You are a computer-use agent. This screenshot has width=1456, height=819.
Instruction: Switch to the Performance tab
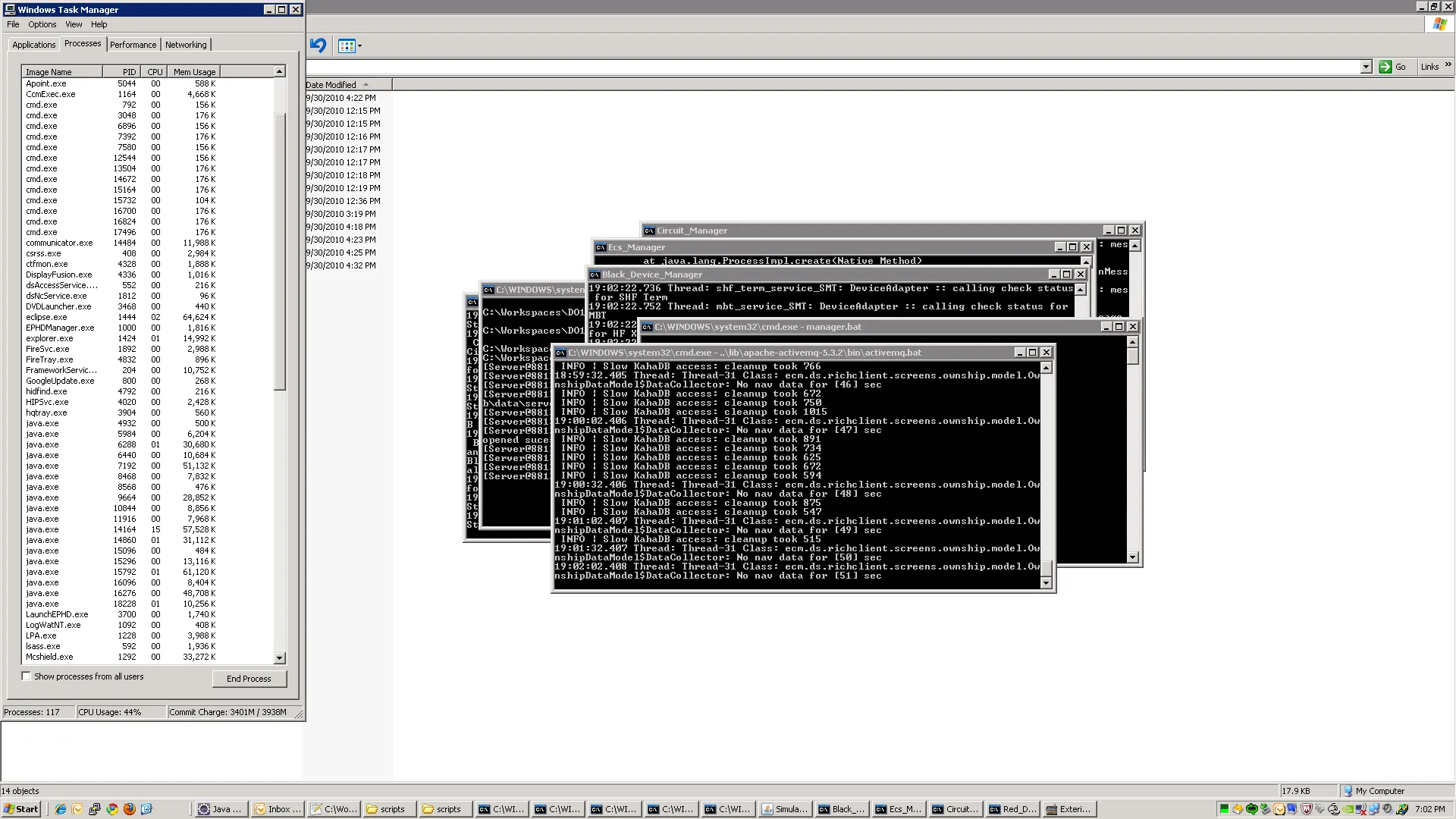click(133, 45)
